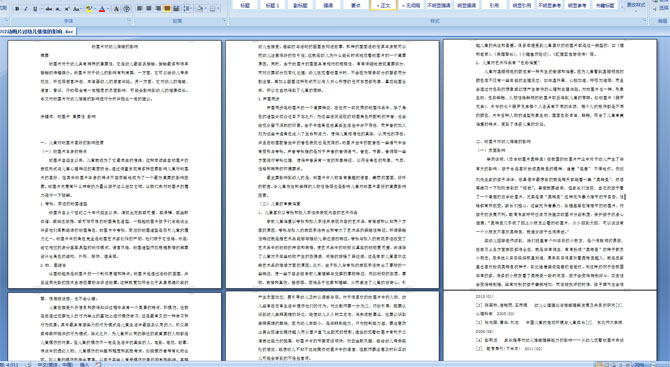Align paragraph text to the right
The image size is (670, 367).
coord(158,9)
